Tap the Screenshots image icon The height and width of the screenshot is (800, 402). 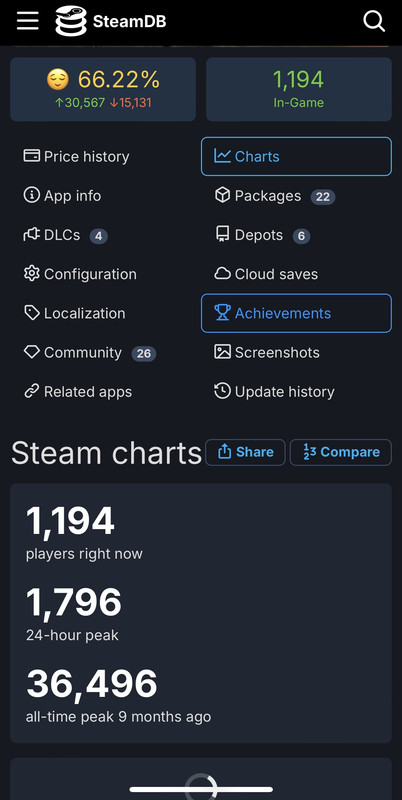pyautogui.click(x=222, y=352)
